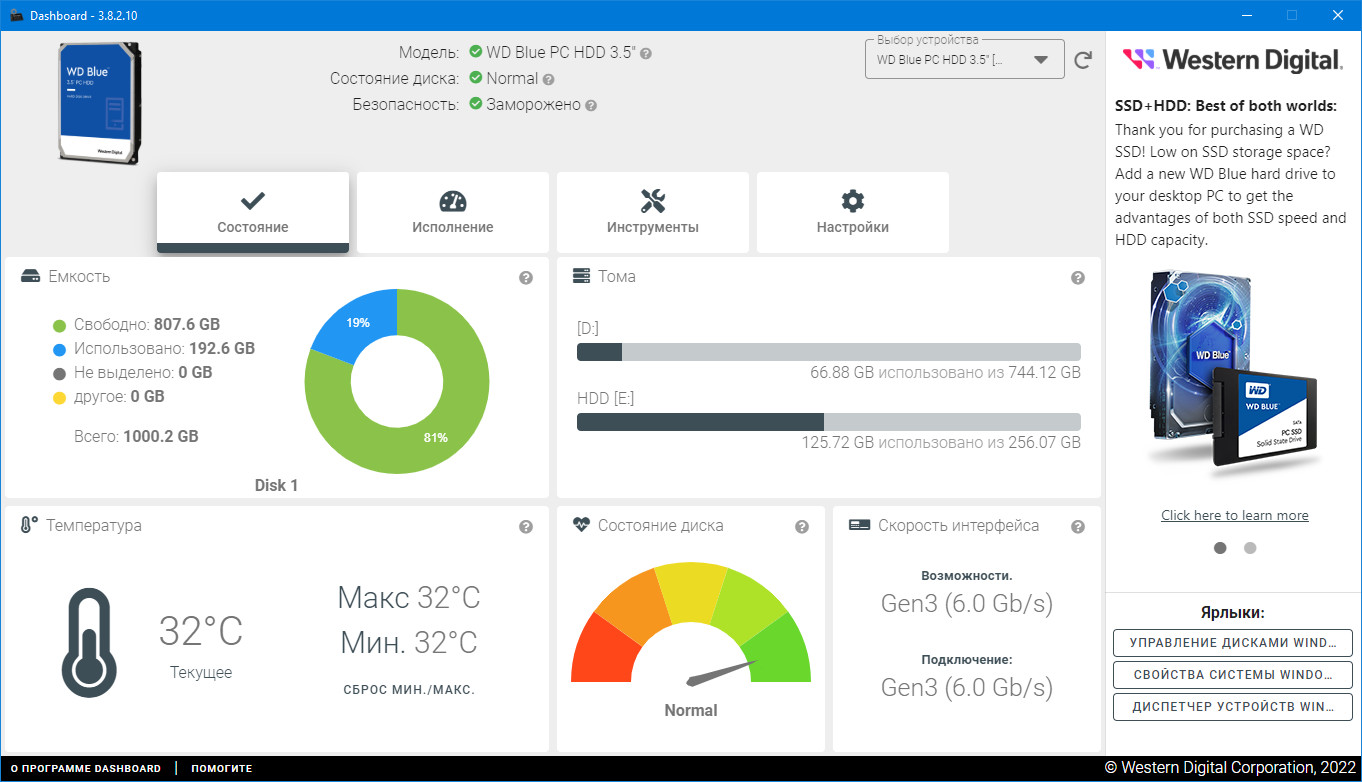This screenshot has width=1362, height=782.
Task: Open the Настройки tab
Action: (x=853, y=212)
